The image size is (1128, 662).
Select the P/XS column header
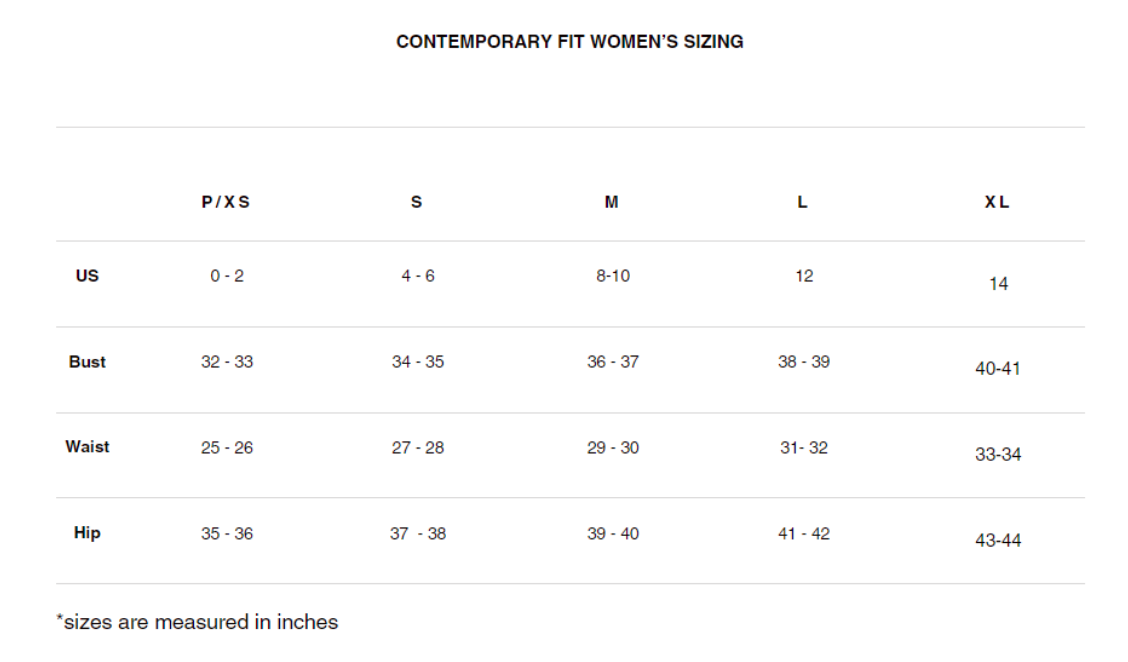point(226,202)
